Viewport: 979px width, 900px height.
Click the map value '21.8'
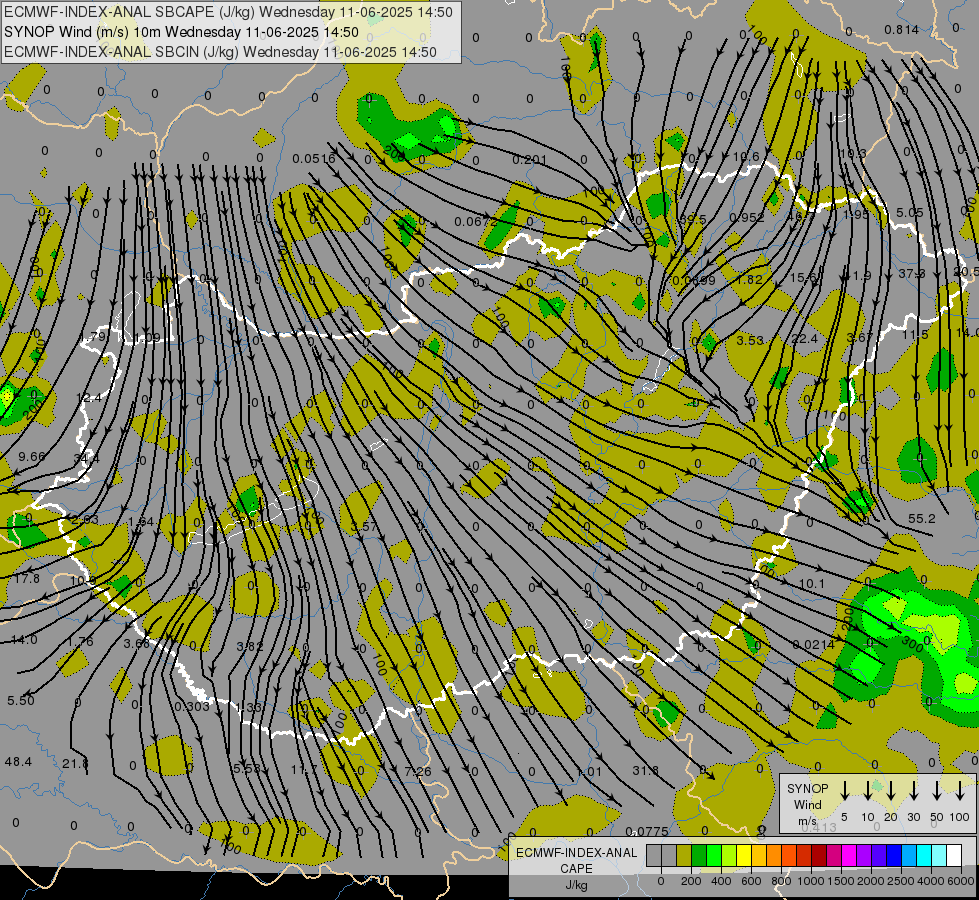coord(75,763)
